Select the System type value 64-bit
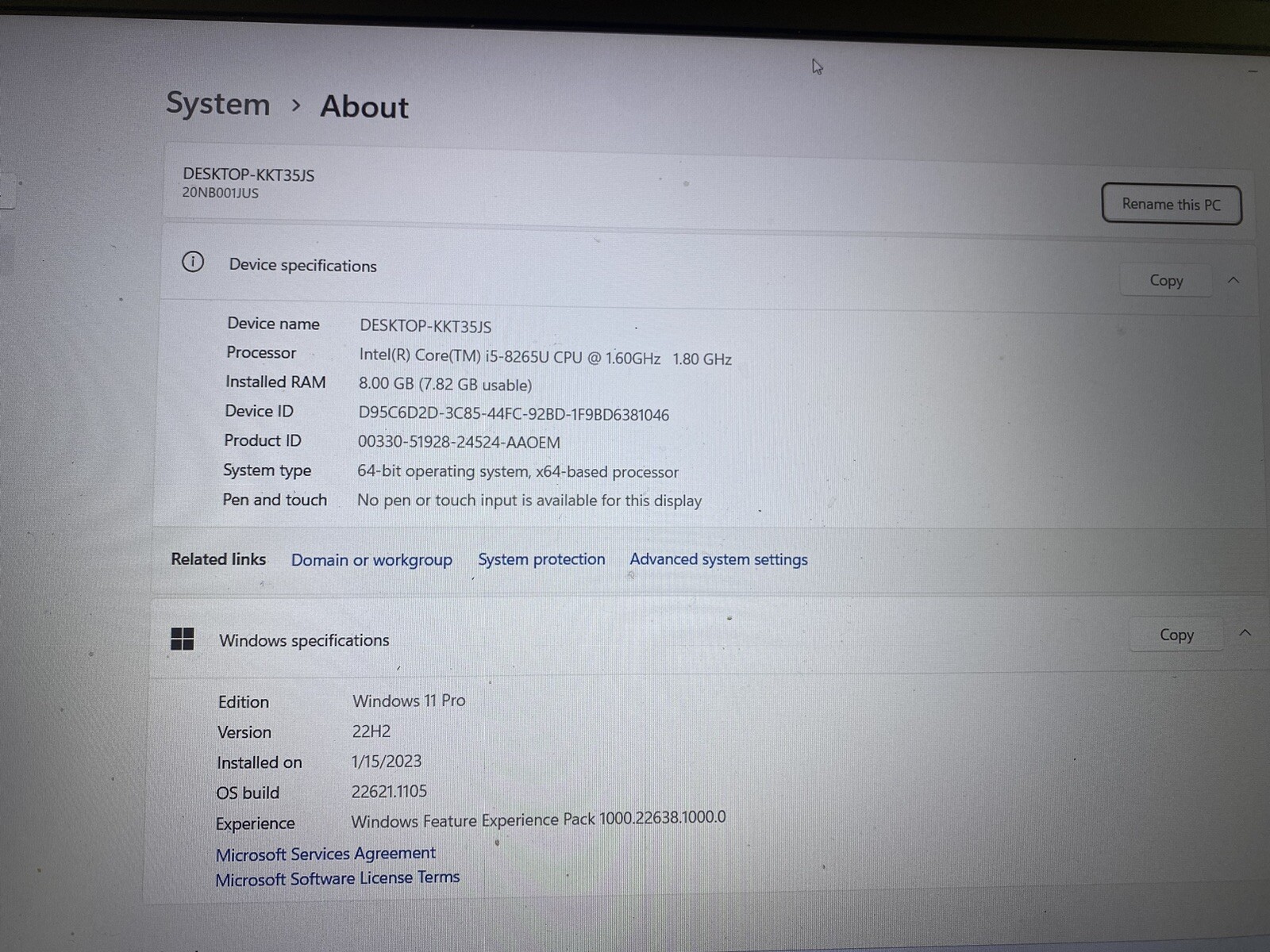Image resolution: width=1270 pixels, height=952 pixels. pos(518,471)
